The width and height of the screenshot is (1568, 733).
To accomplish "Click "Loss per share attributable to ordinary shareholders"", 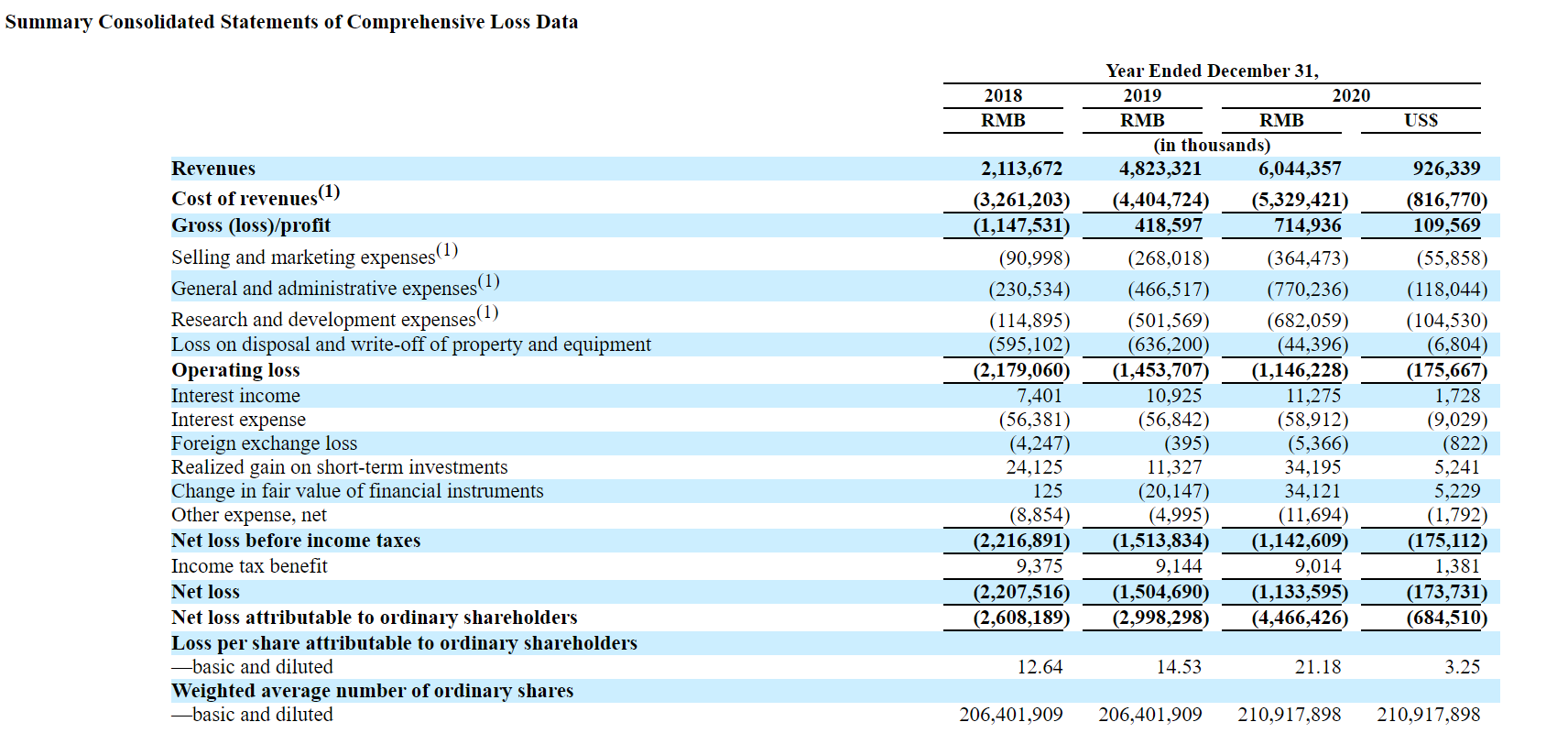I will tap(404, 643).
